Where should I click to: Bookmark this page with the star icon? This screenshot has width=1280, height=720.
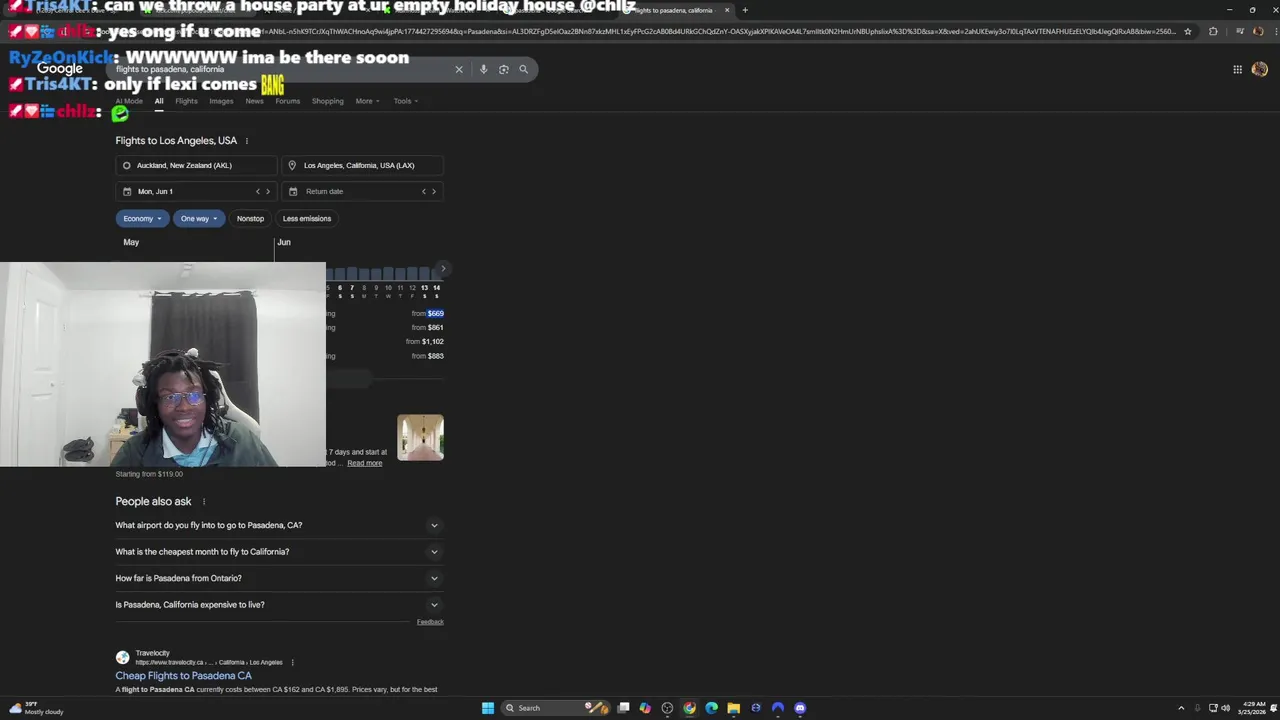1188,31
